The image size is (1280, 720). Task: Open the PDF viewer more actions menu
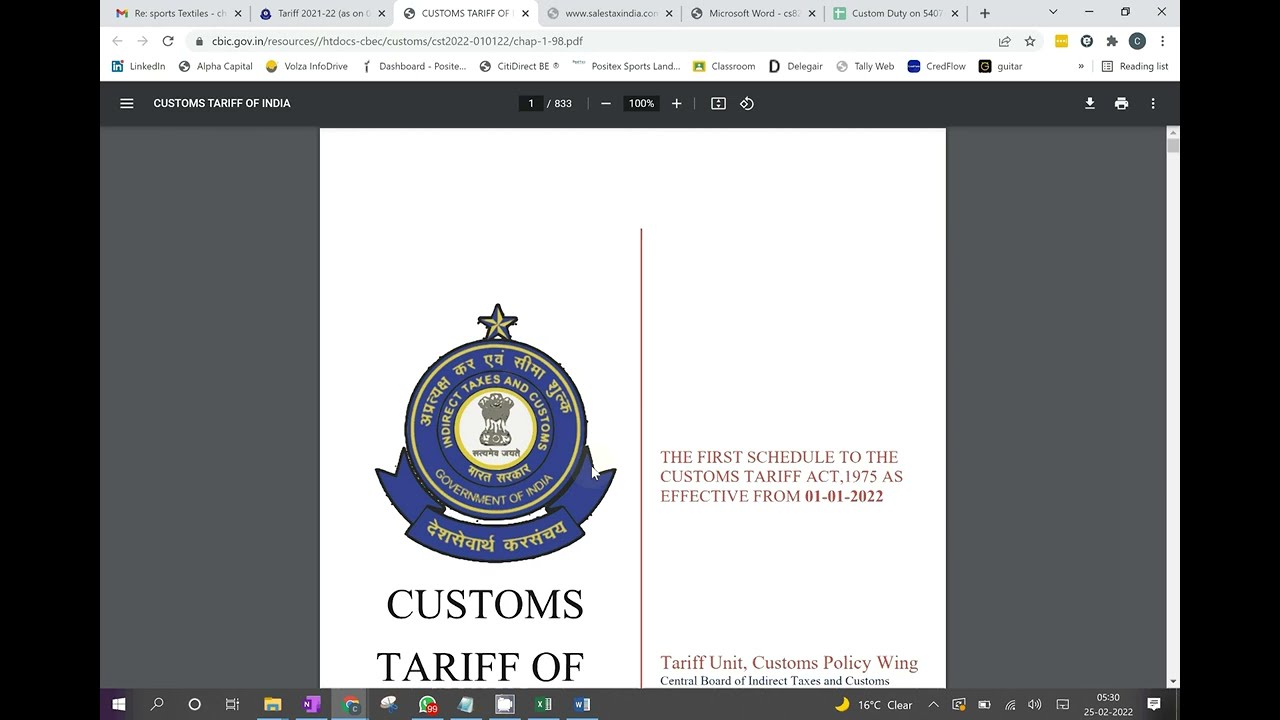click(1153, 103)
